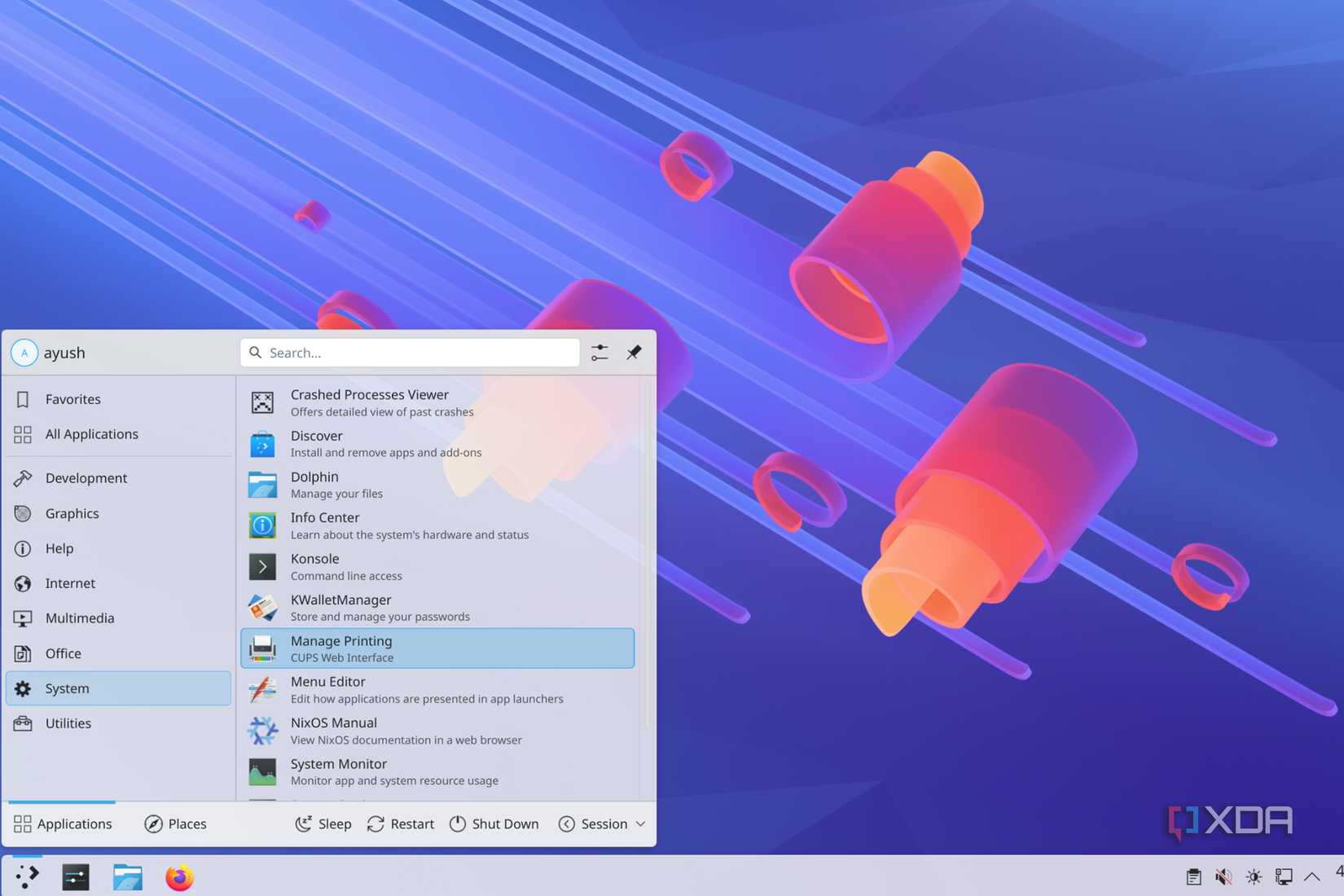Screen dimensions: 1344x896
Task: Open Menu Editor
Action: tap(437, 690)
